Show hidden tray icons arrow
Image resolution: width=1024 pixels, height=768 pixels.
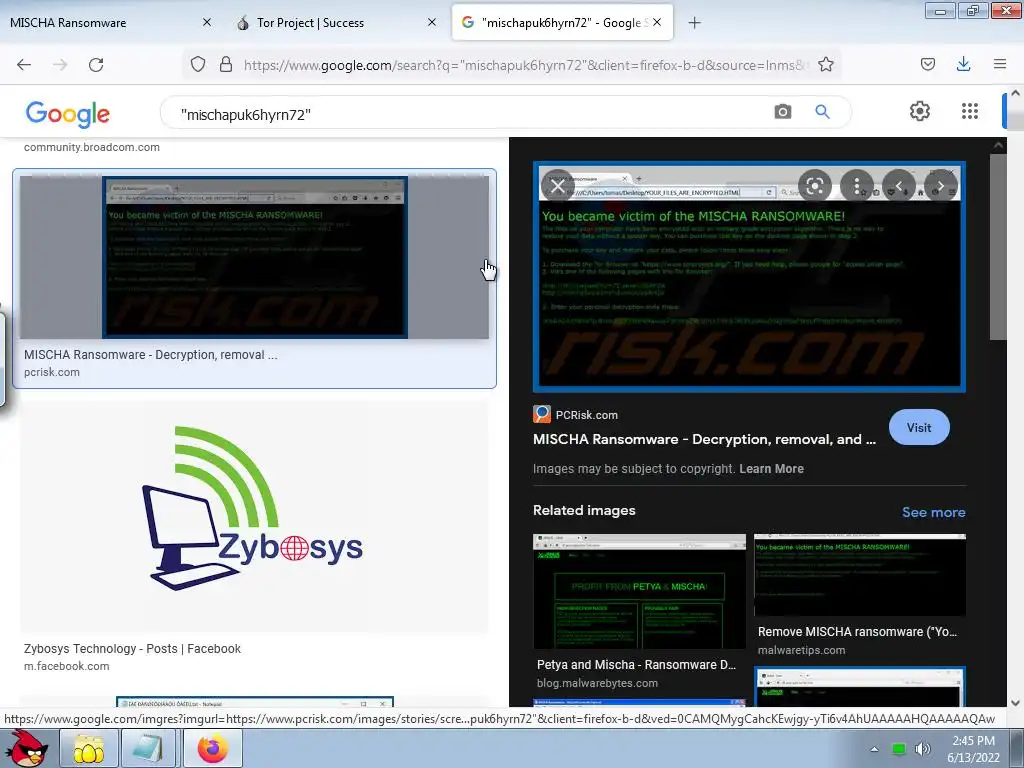[x=874, y=749]
